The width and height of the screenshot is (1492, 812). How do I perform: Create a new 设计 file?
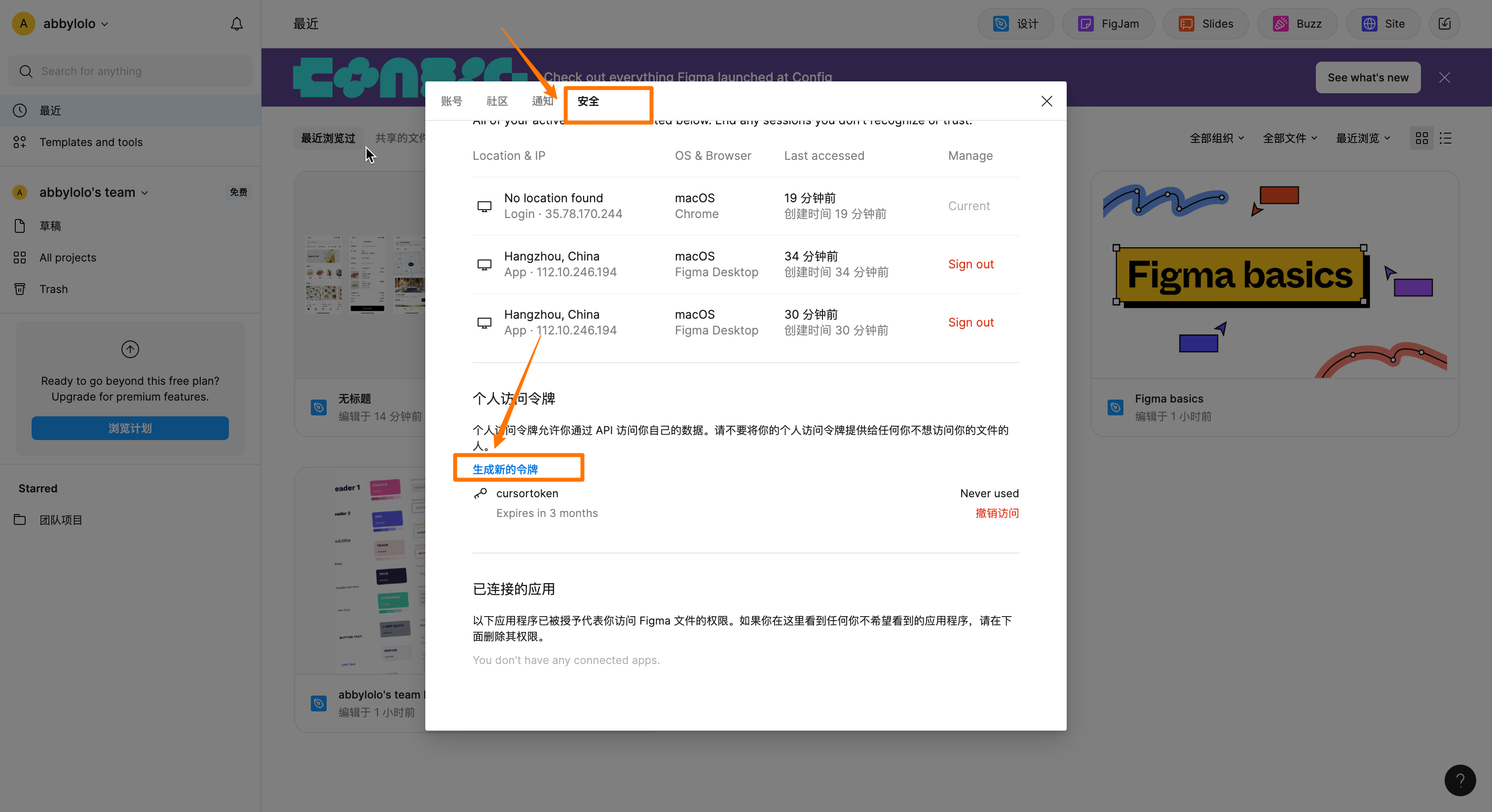click(x=1015, y=24)
